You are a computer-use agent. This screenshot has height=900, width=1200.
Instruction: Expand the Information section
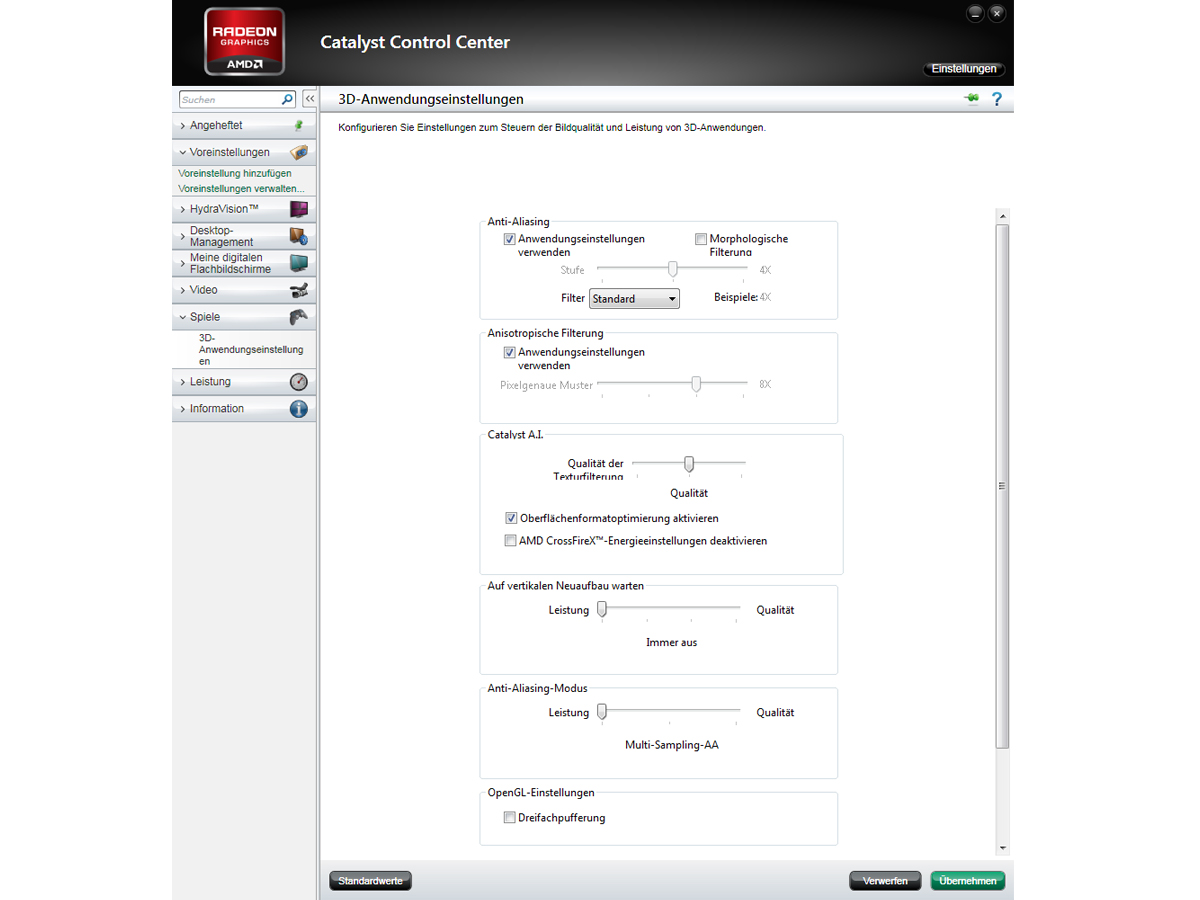pos(244,409)
